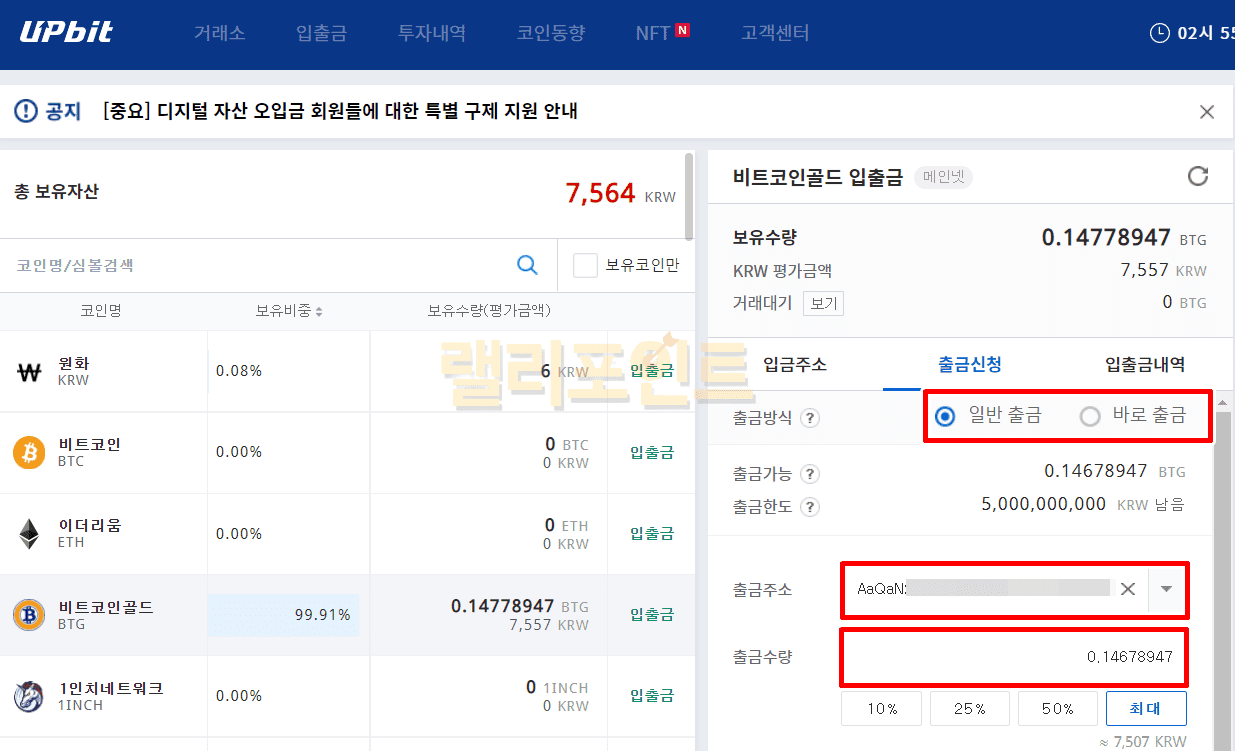Click the 10% amount button
This screenshot has width=1235, height=751.
click(x=882, y=709)
